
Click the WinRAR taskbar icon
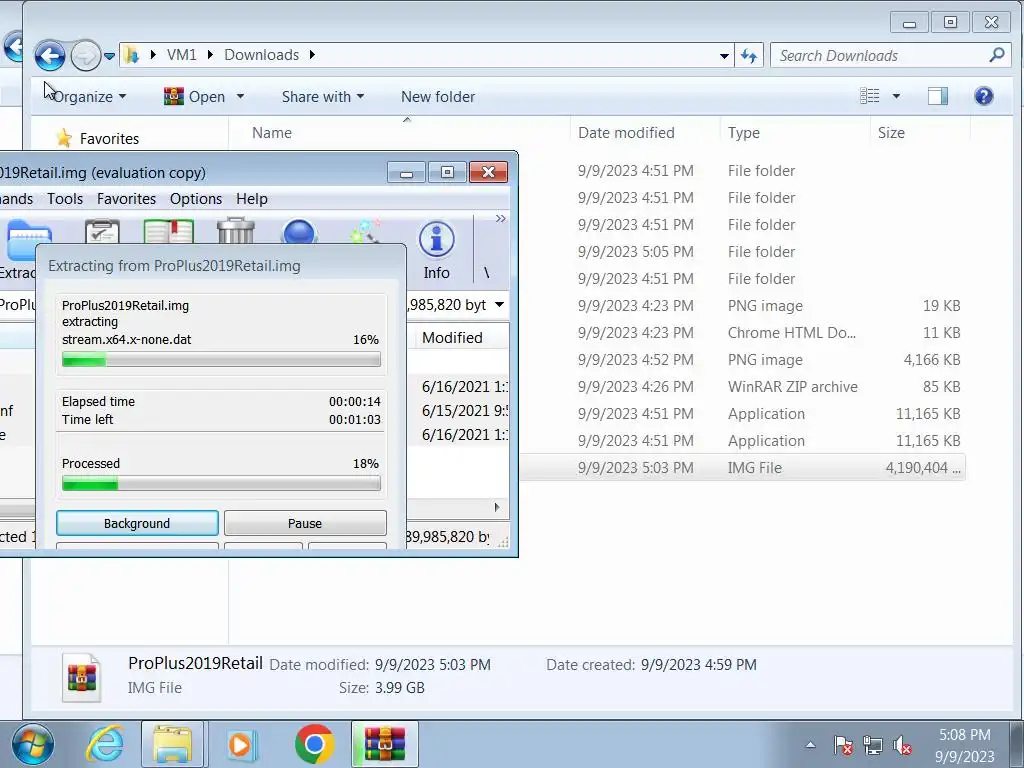point(385,744)
